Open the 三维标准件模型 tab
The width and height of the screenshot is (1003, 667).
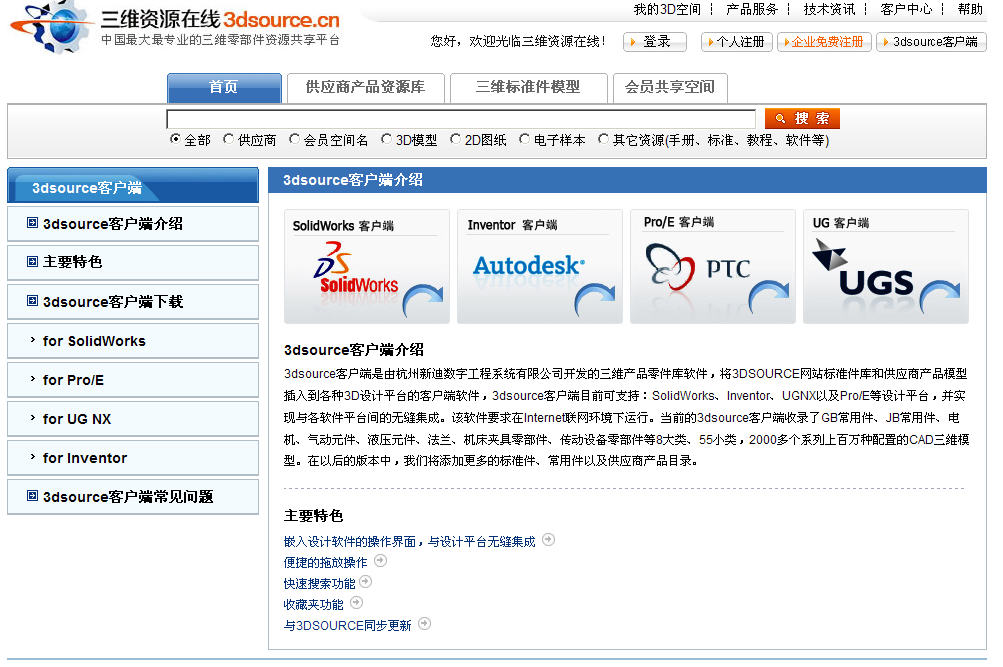pos(528,88)
